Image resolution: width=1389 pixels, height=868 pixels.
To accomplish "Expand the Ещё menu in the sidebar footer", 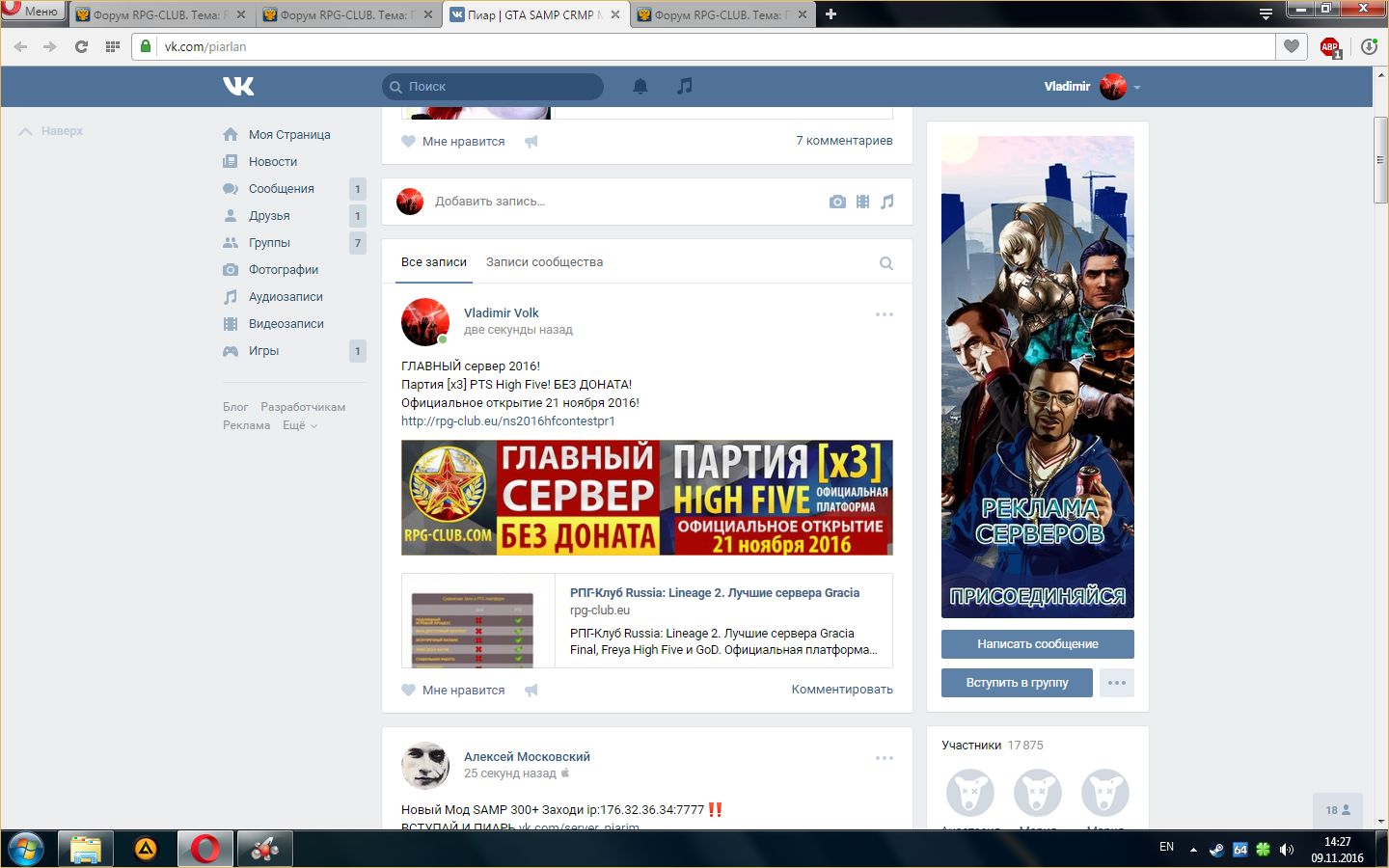I will click(299, 425).
